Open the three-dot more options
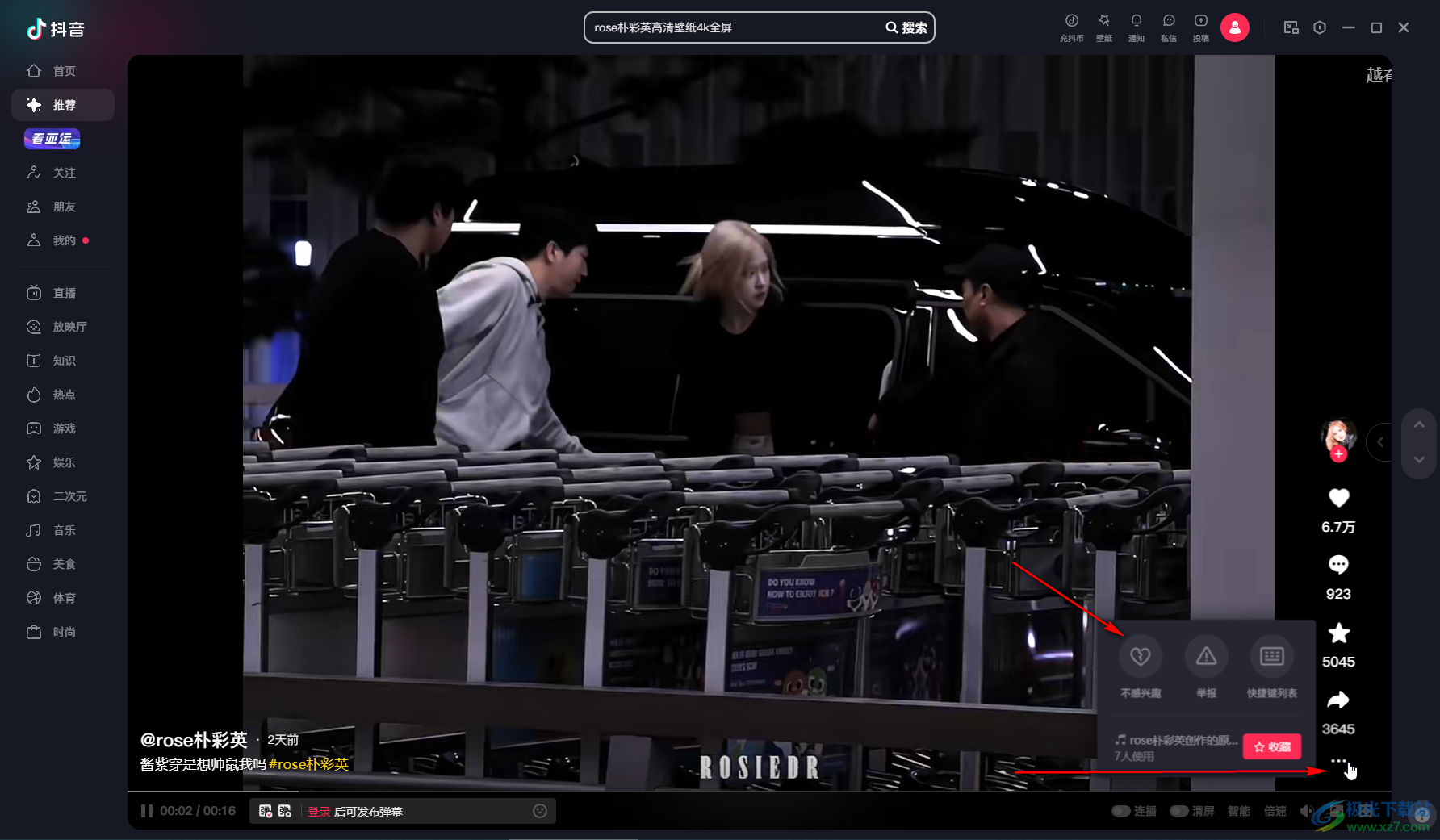Viewport: 1440px width, 840px height. pos(1338,761)
